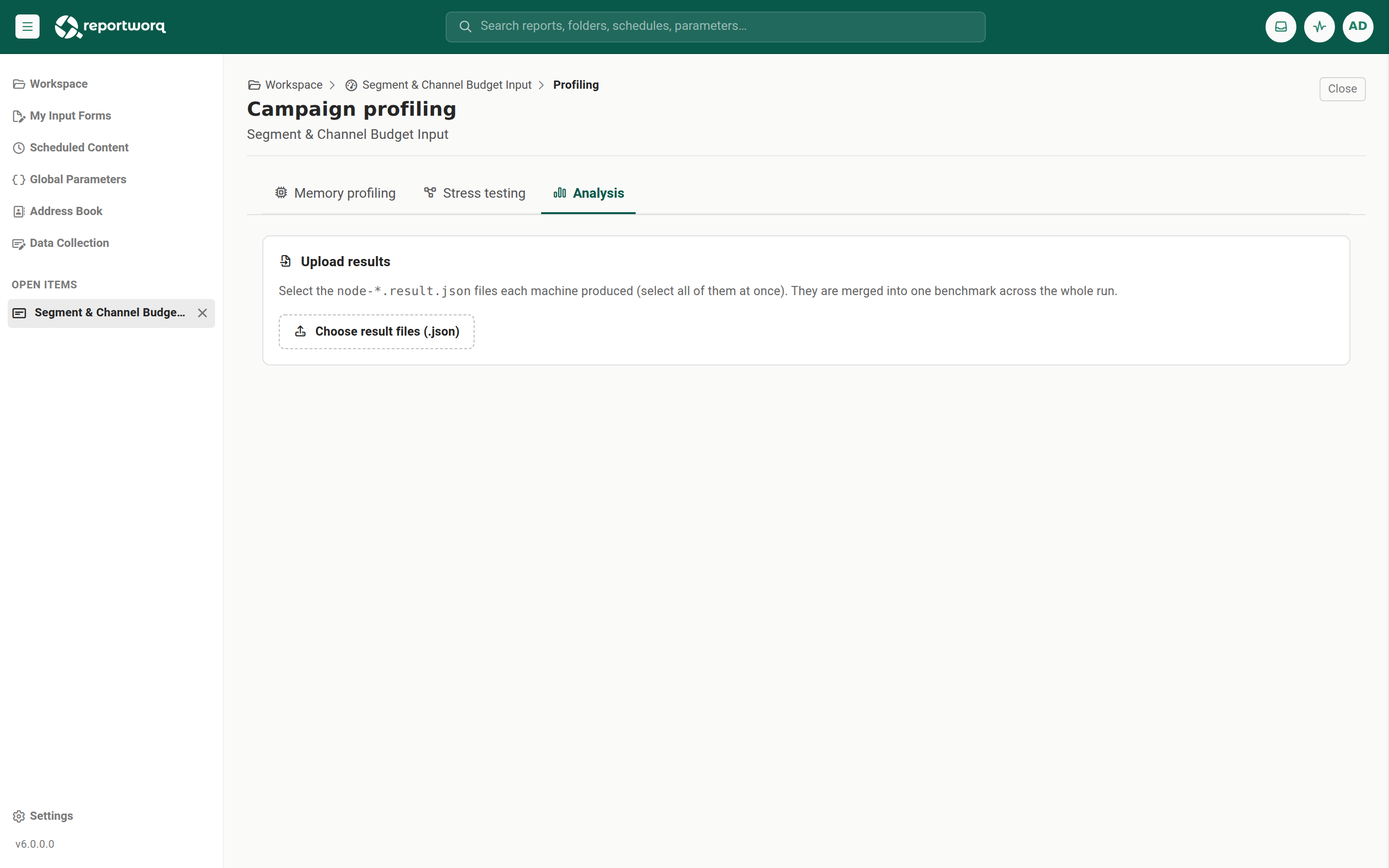The image size is (1389, 868).
Task: Open Global Parameters
Action: 69,180
